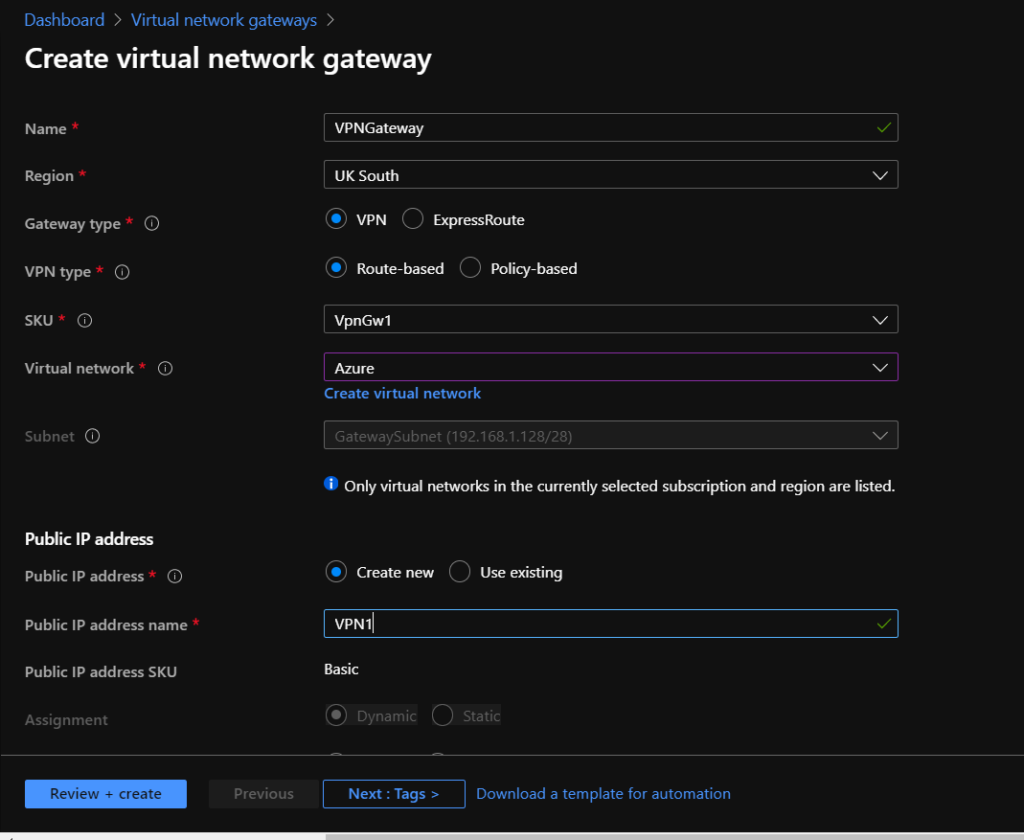This screenshot has width=1024, height=840.
Task: Select the ExpressRoute gateway type
Action: [x=413, y=220]
